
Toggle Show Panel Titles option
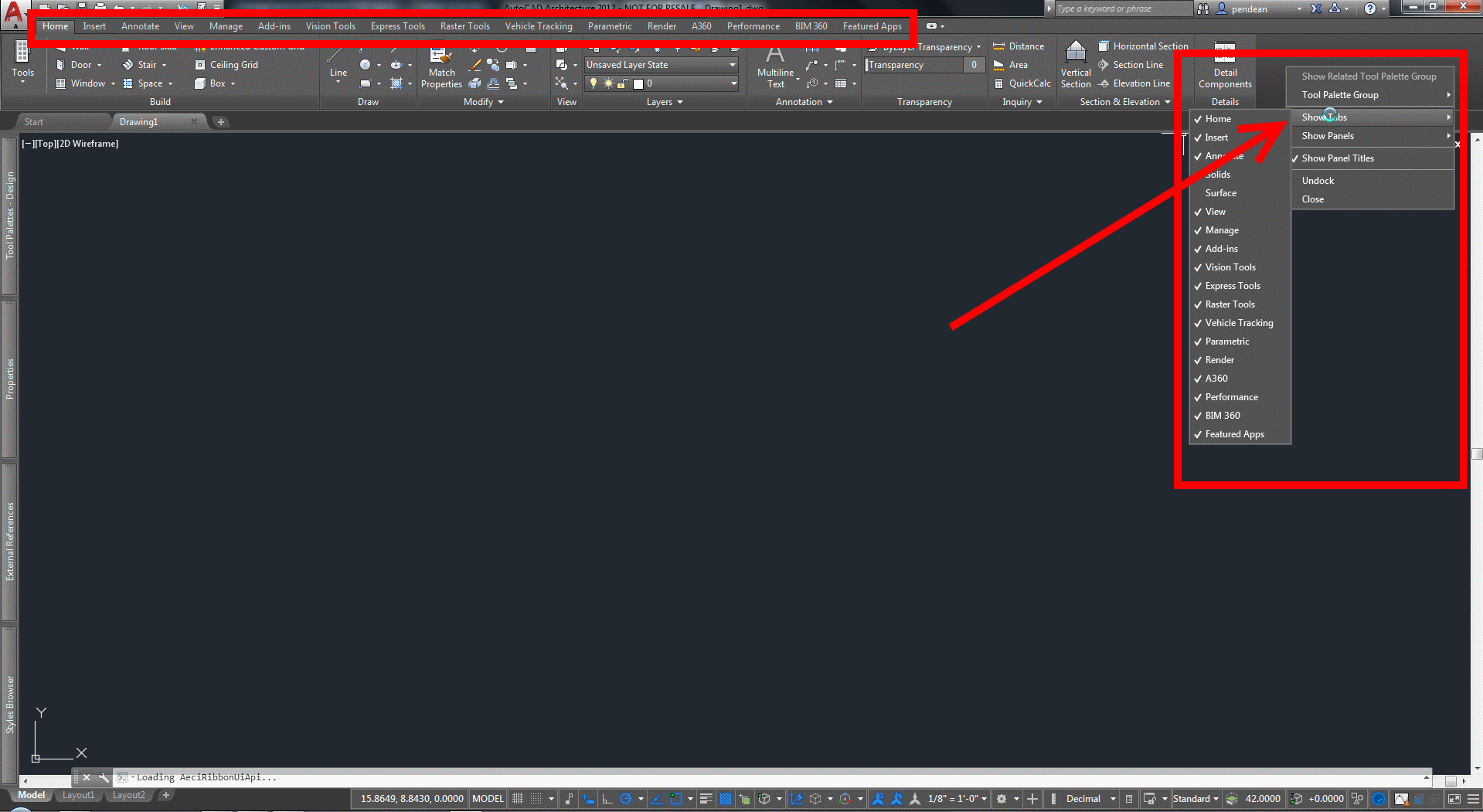[x=1339, y=158]
